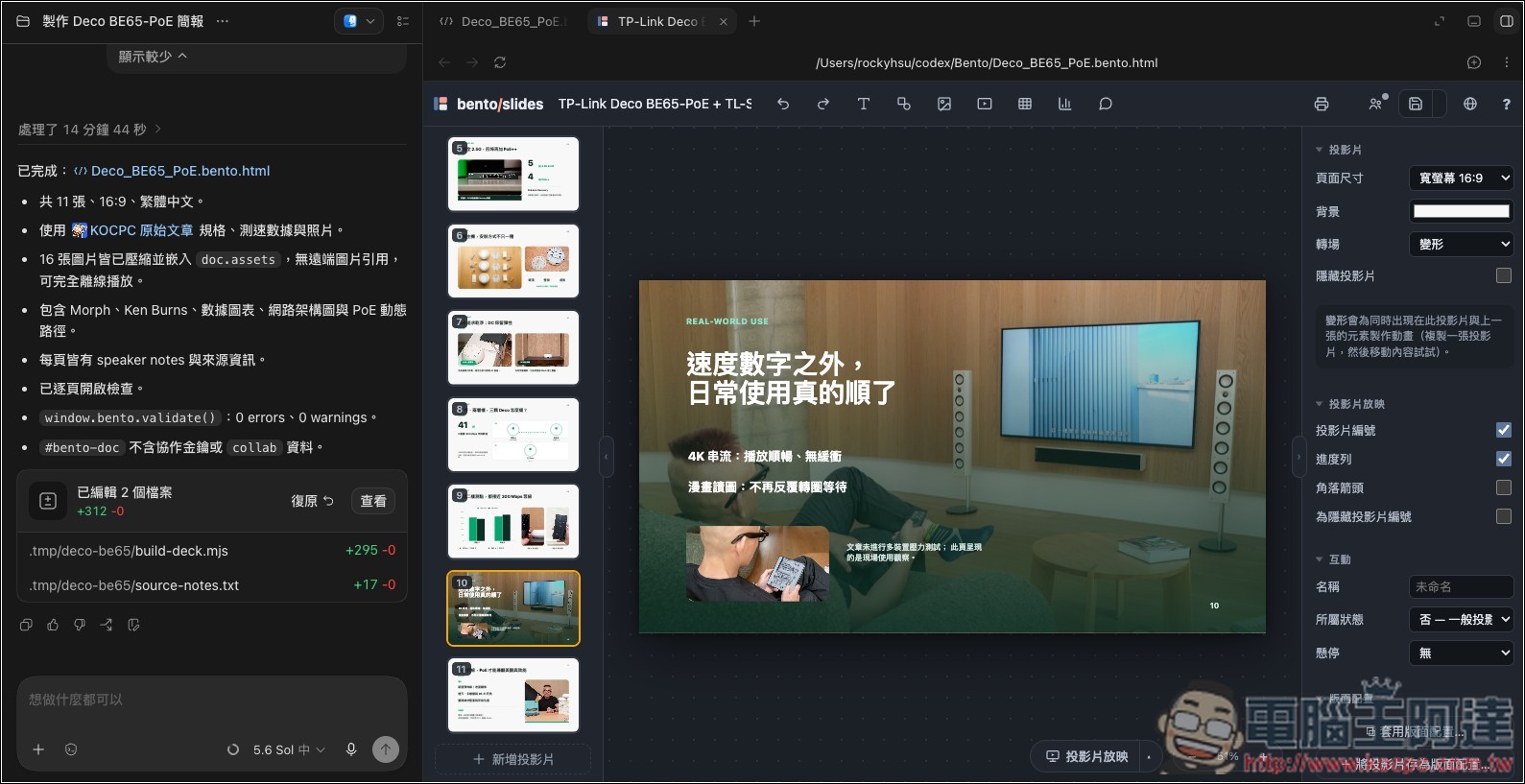The height and width of the screenshot is (784, 1525).
Task: Enable the 為隱藏投影片編號 checkbox
Action: [1504, 516]
